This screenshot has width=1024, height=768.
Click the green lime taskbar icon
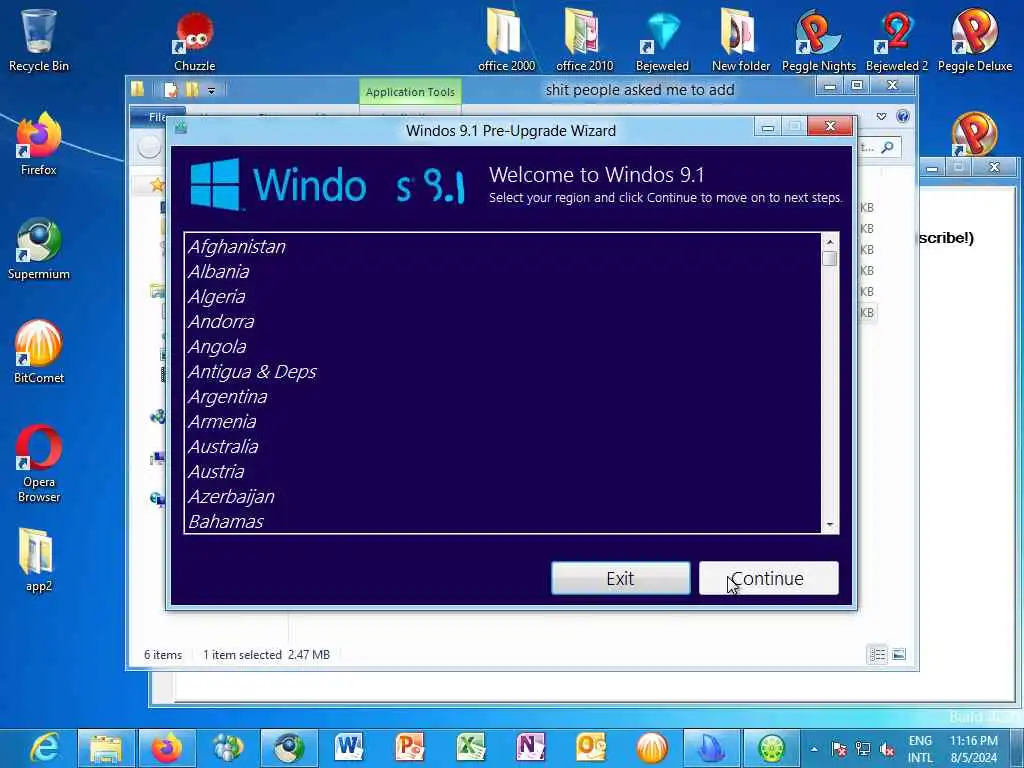pyautogui.click(x=772, y=748)
